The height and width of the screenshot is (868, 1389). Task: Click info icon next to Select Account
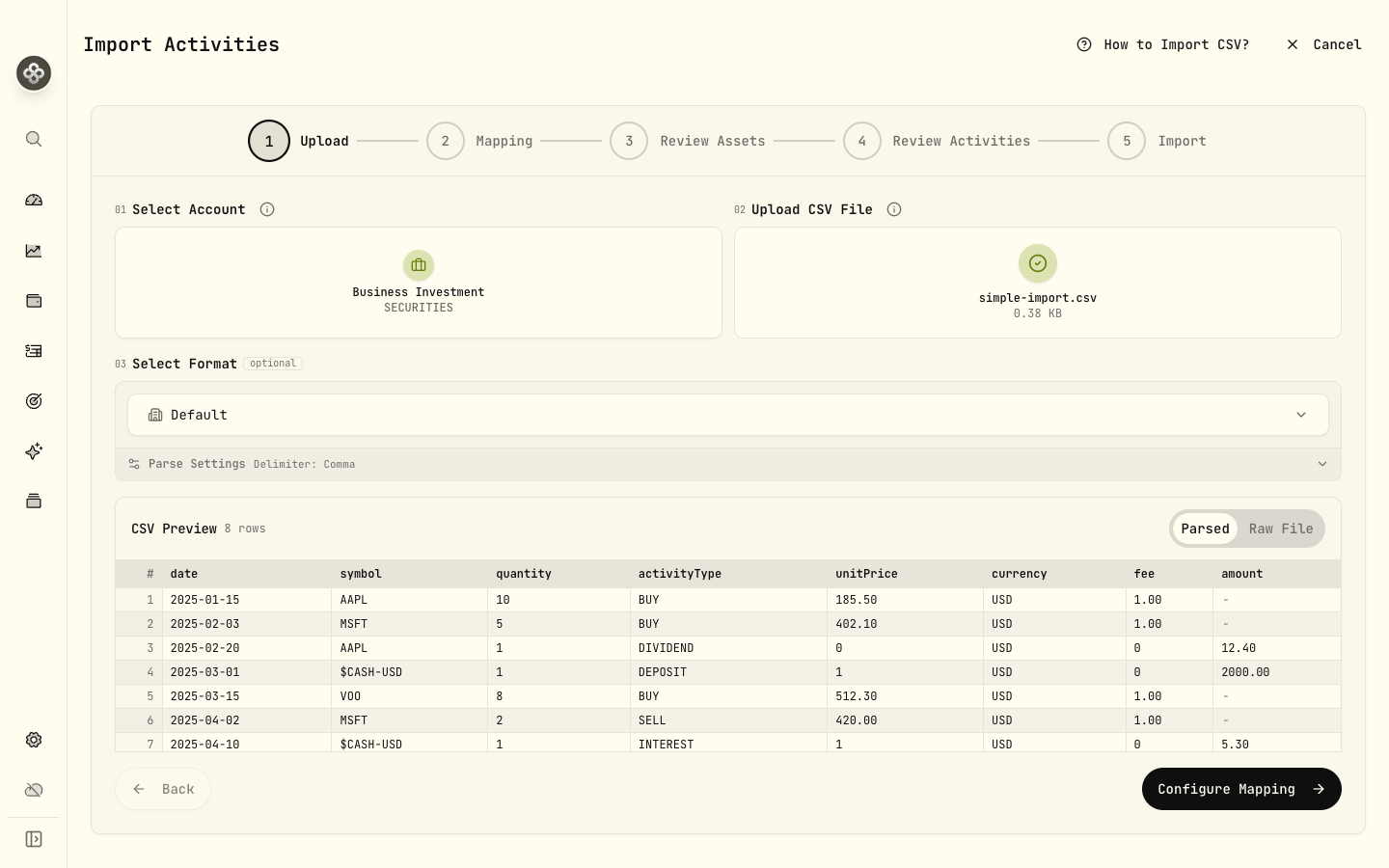click(267, 209)
